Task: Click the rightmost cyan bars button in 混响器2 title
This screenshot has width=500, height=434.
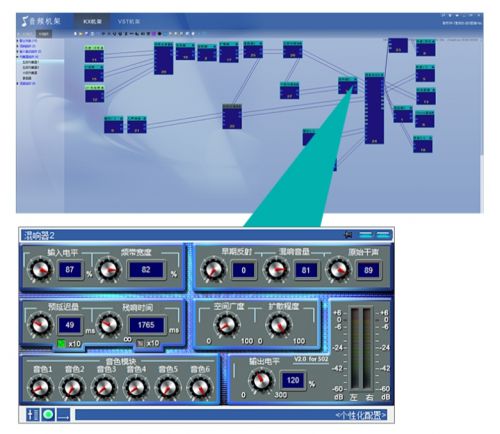Action: [382, 235]
